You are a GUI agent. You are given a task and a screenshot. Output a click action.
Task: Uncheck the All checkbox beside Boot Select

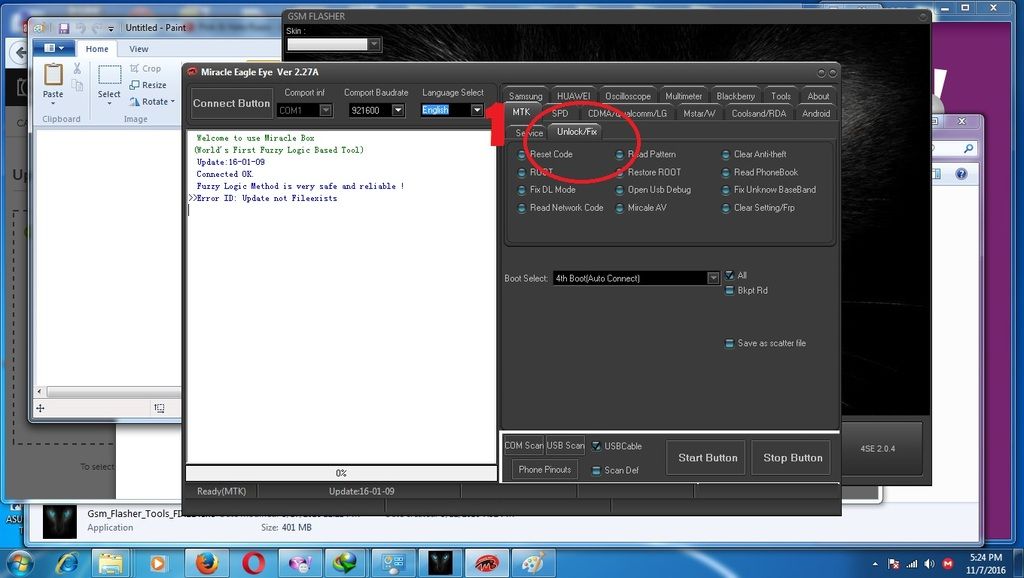point(729,275)
